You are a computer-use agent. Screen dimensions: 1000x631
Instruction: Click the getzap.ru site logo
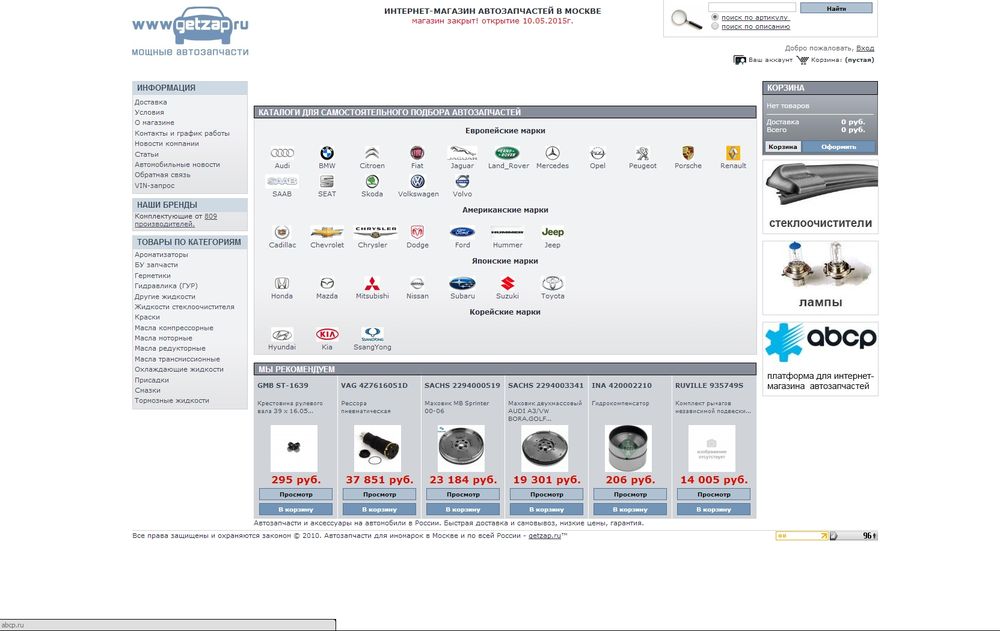[x=190, y=31]
